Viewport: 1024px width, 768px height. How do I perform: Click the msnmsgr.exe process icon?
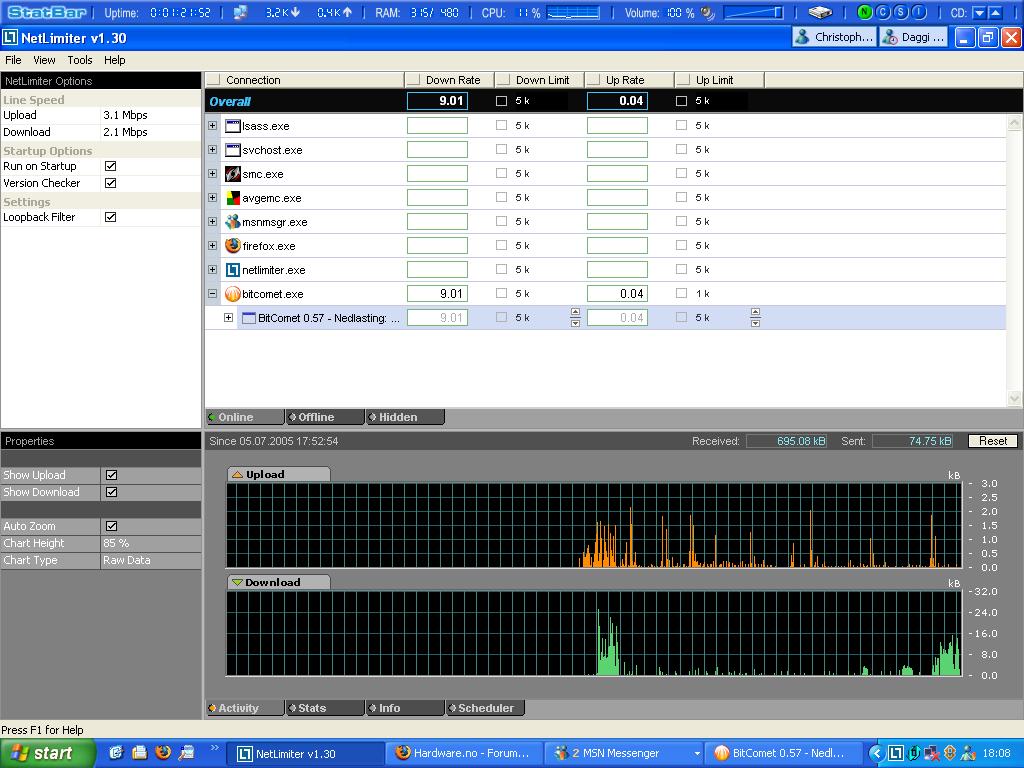232,222
